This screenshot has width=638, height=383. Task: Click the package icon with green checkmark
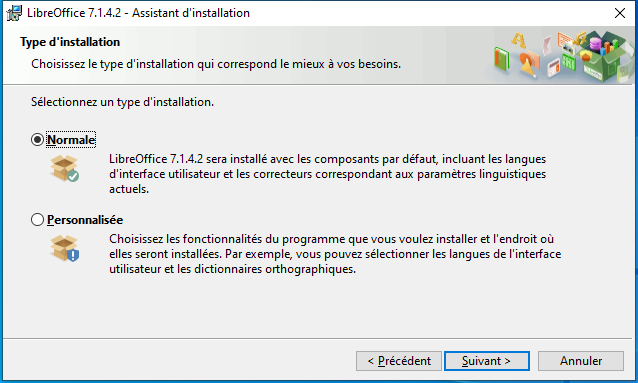tap(64, 169)
